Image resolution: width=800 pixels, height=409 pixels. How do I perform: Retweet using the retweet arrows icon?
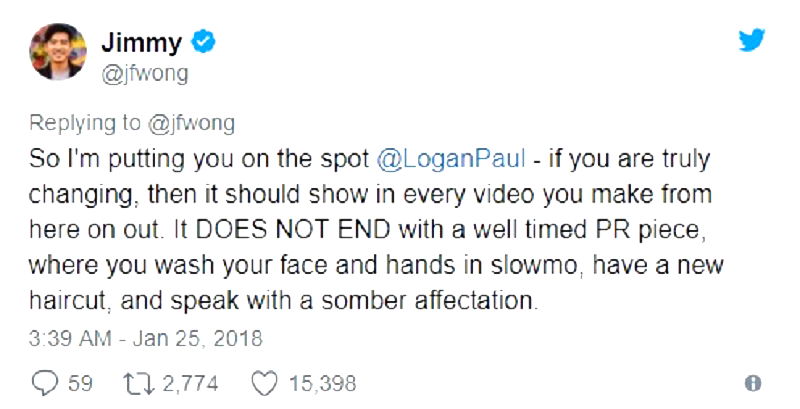[x=132, y=382]
